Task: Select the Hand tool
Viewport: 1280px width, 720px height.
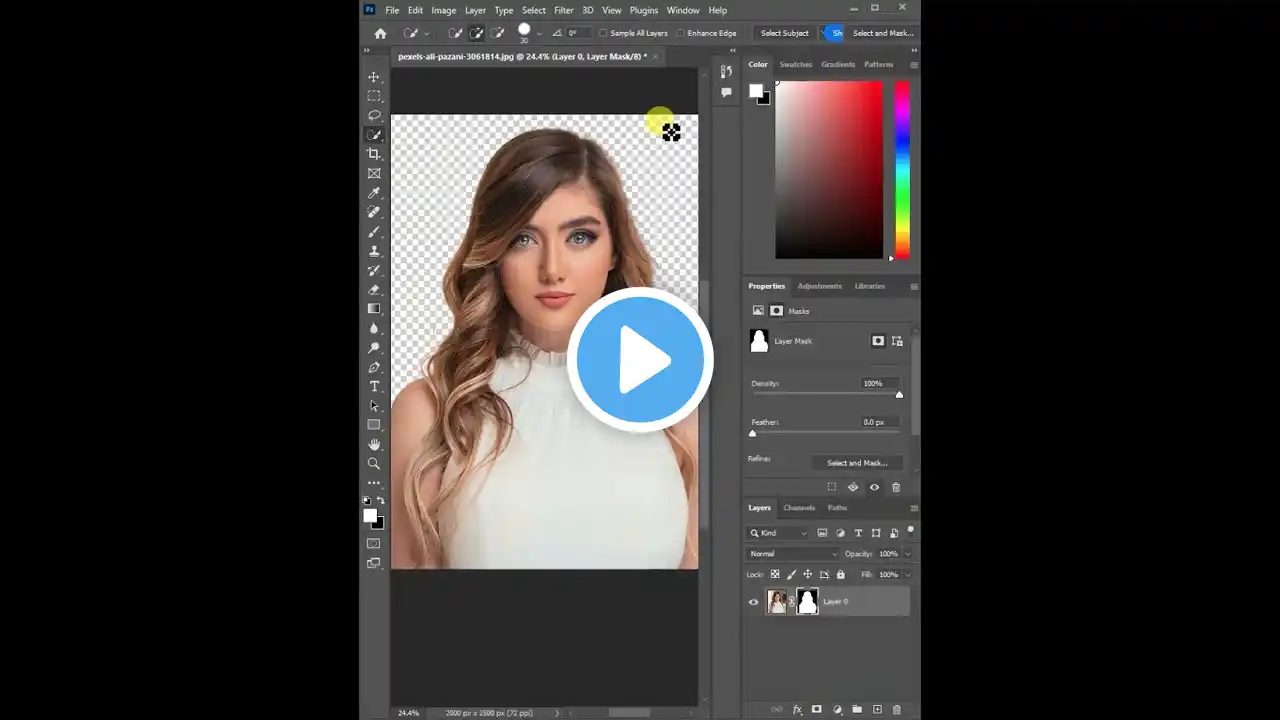Action: click(374, 444)
